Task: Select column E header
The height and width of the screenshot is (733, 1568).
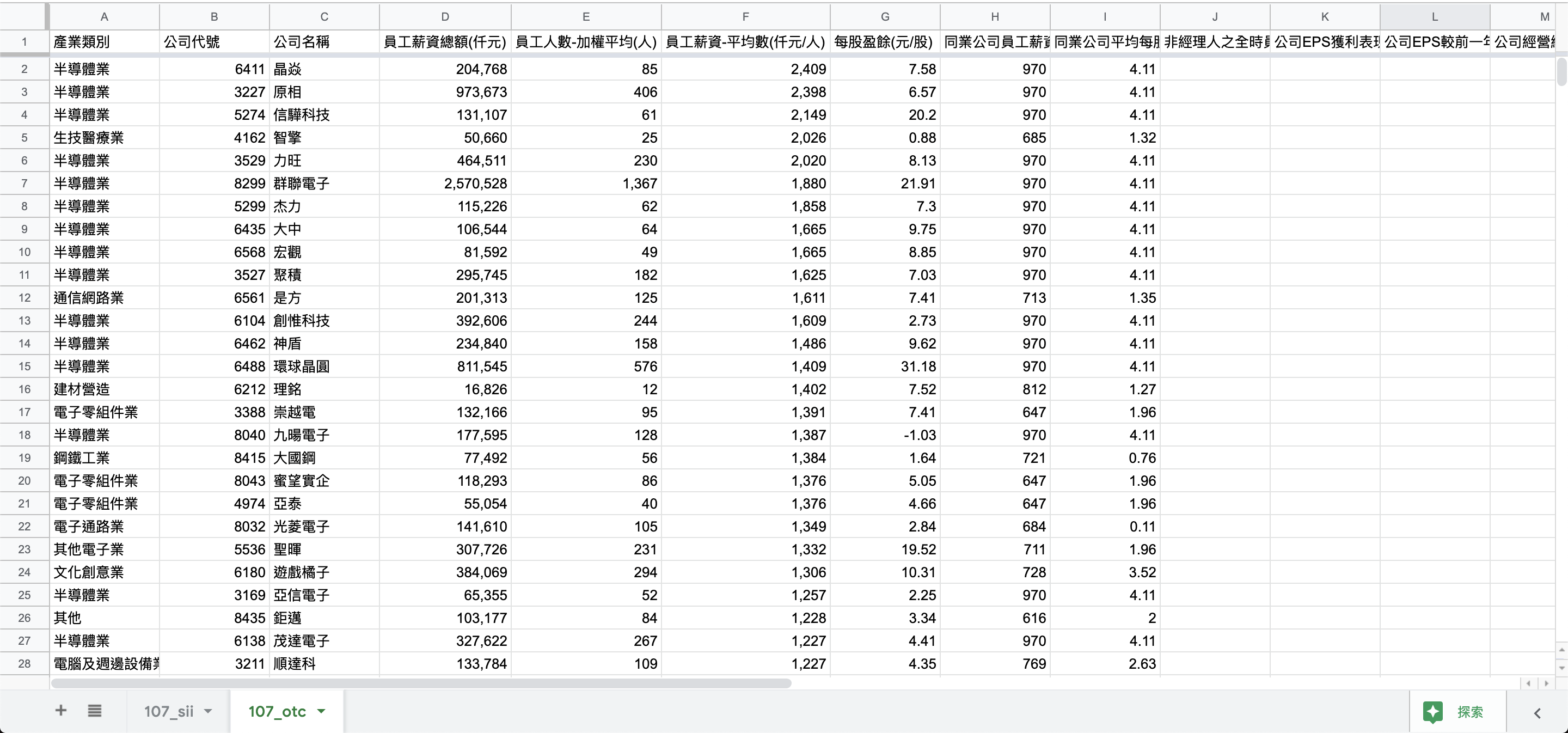Action: click(586, 16)
